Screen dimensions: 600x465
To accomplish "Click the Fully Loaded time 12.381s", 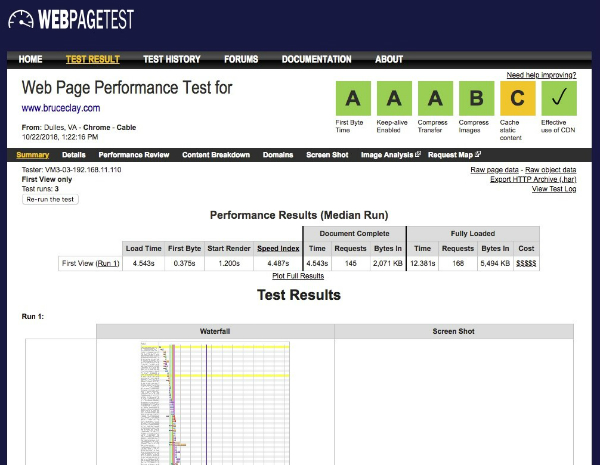I will coord(422,263).
